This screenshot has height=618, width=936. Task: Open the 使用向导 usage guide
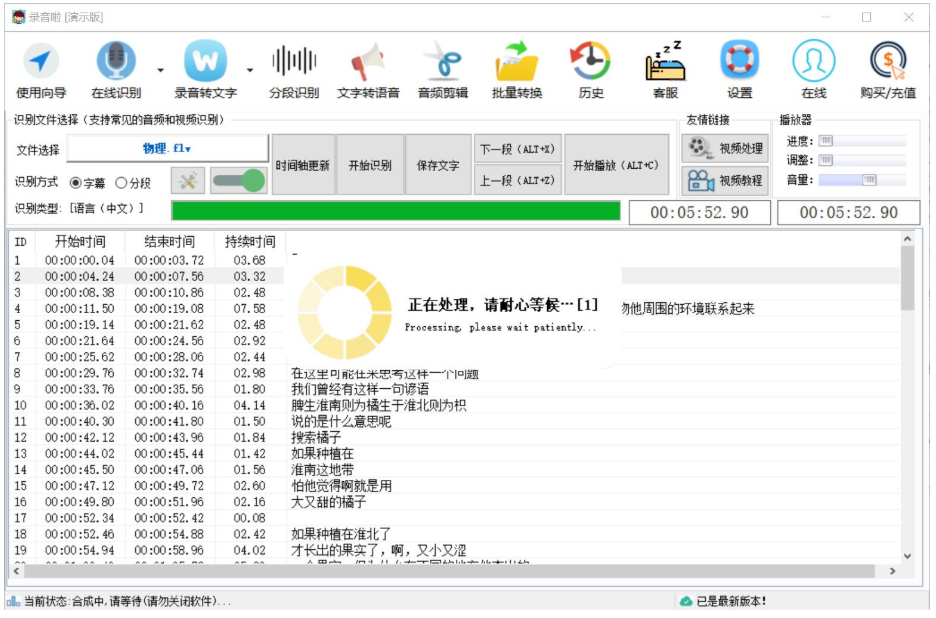coord(41,70)
